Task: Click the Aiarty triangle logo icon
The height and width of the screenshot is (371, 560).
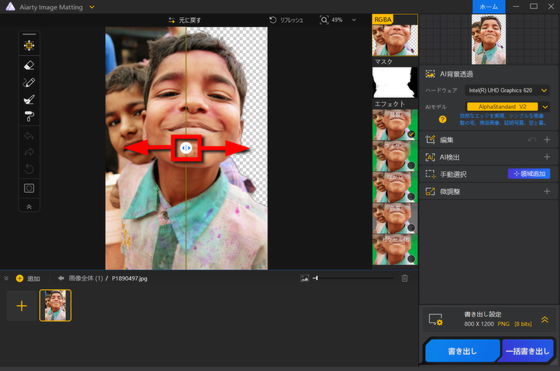Action: coord(10,7)
